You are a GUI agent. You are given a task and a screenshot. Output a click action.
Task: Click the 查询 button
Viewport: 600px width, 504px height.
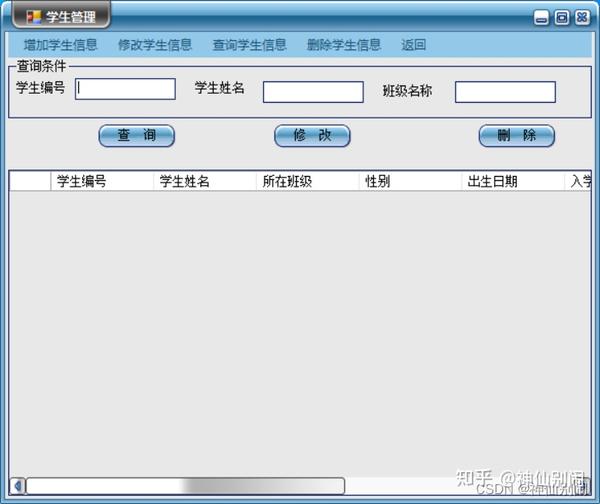point(137,136)
